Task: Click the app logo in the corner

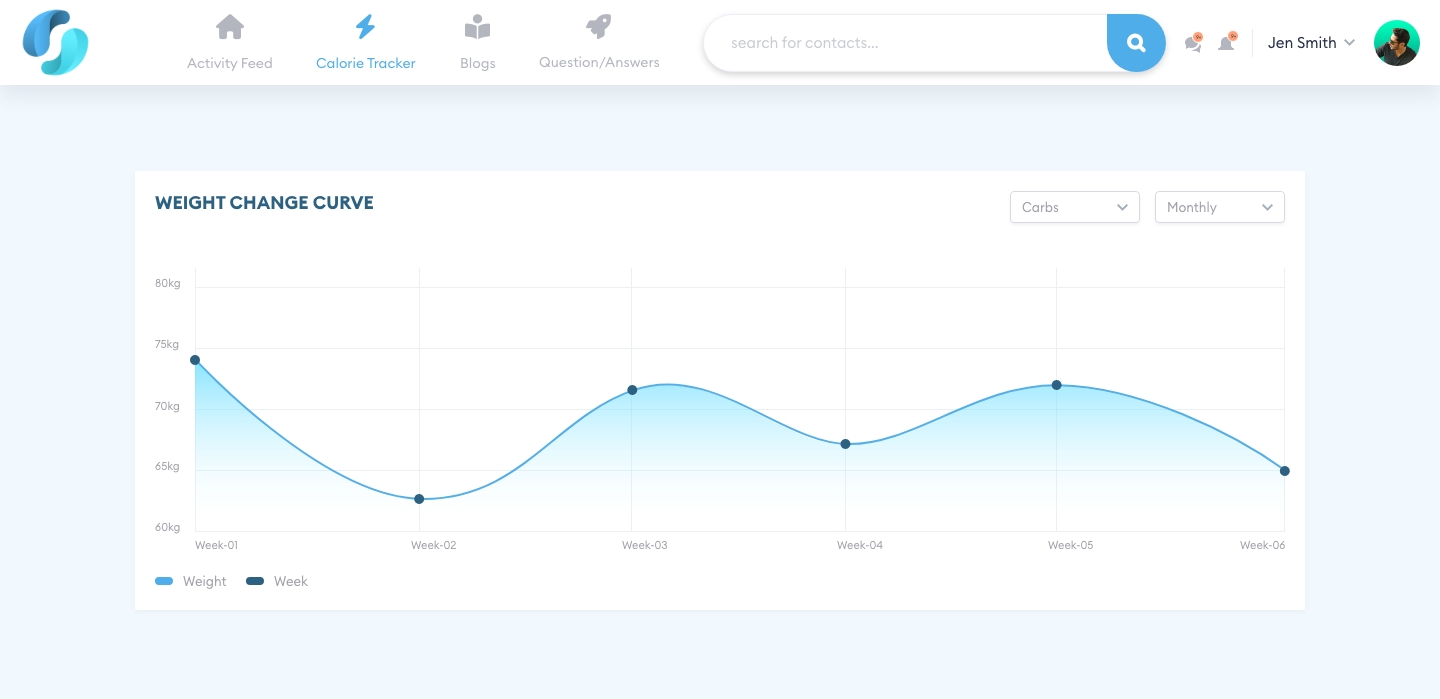Action: [x=55, y=42]
